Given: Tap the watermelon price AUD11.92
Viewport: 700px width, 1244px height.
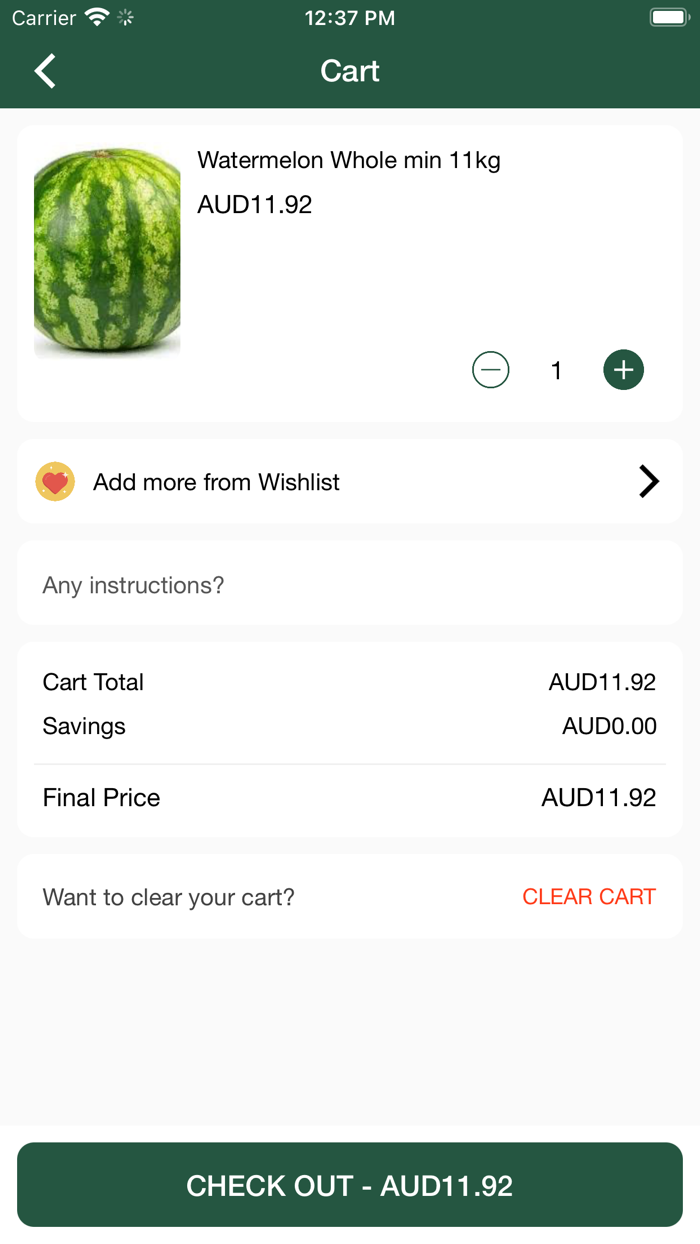Looking at the screenshot, I should (255, 205).
